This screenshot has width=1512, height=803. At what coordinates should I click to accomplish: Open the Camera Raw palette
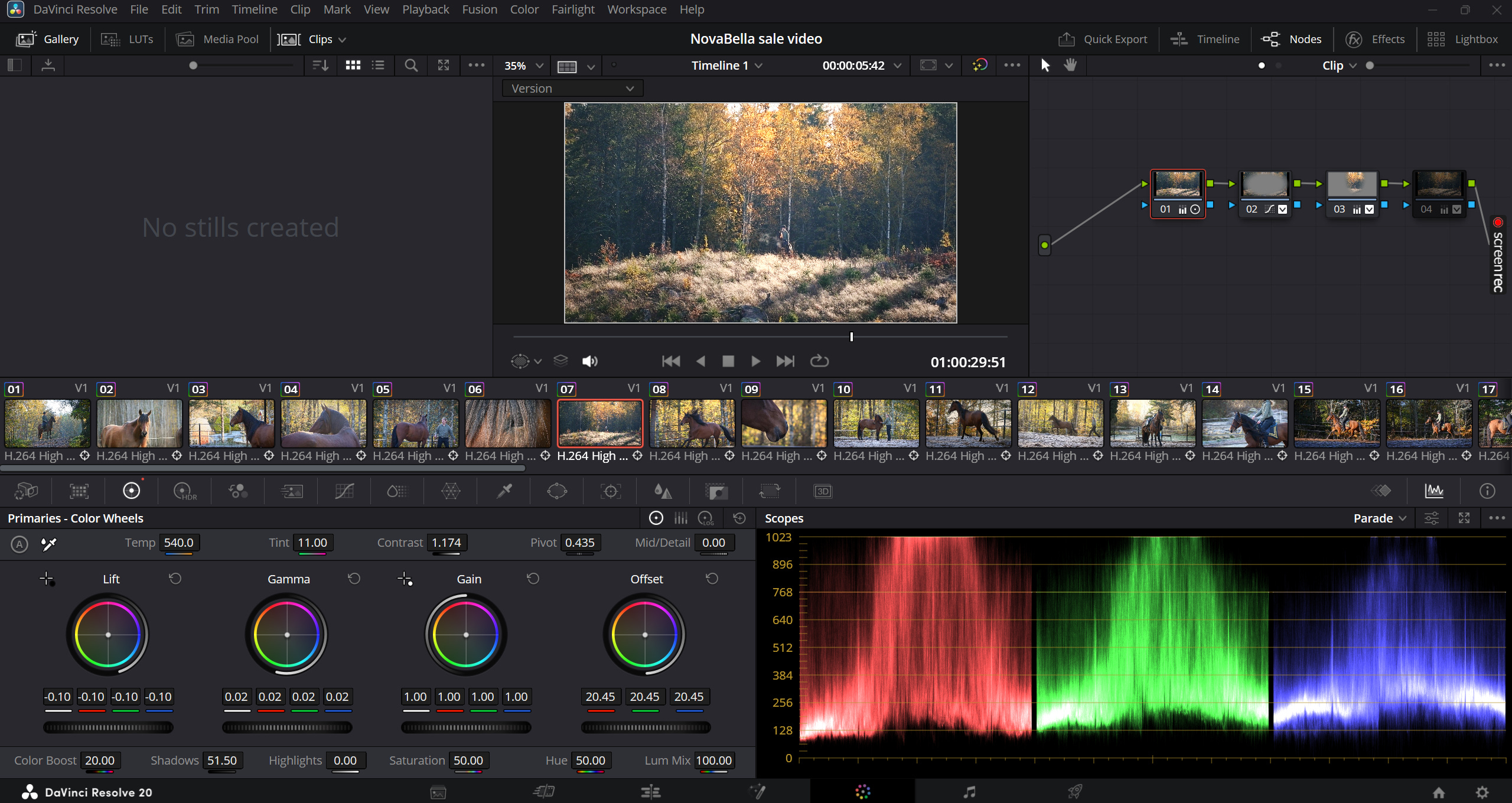tap(26, 491)
